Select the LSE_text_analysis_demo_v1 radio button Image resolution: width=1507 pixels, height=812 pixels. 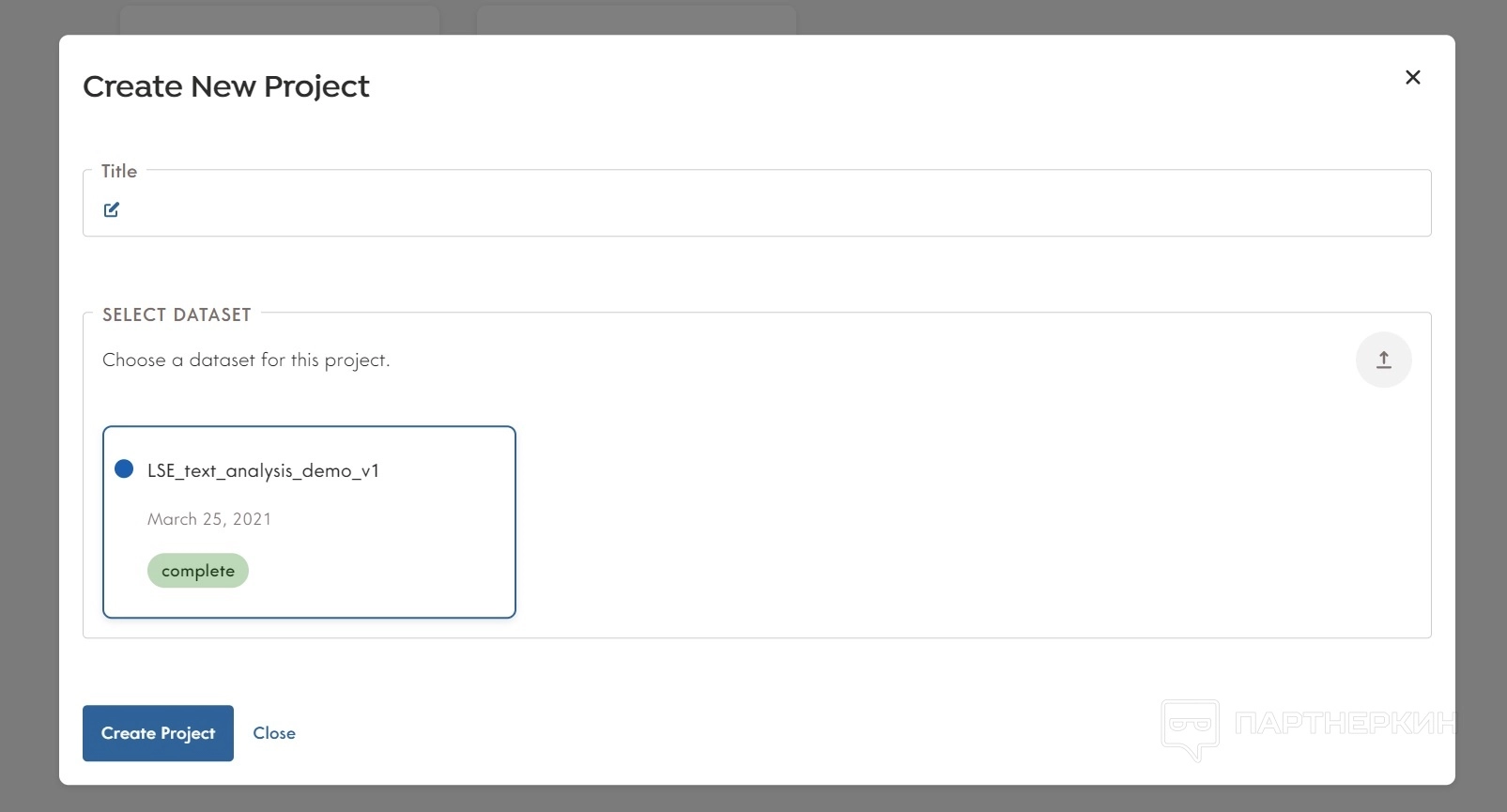[124, 468]
